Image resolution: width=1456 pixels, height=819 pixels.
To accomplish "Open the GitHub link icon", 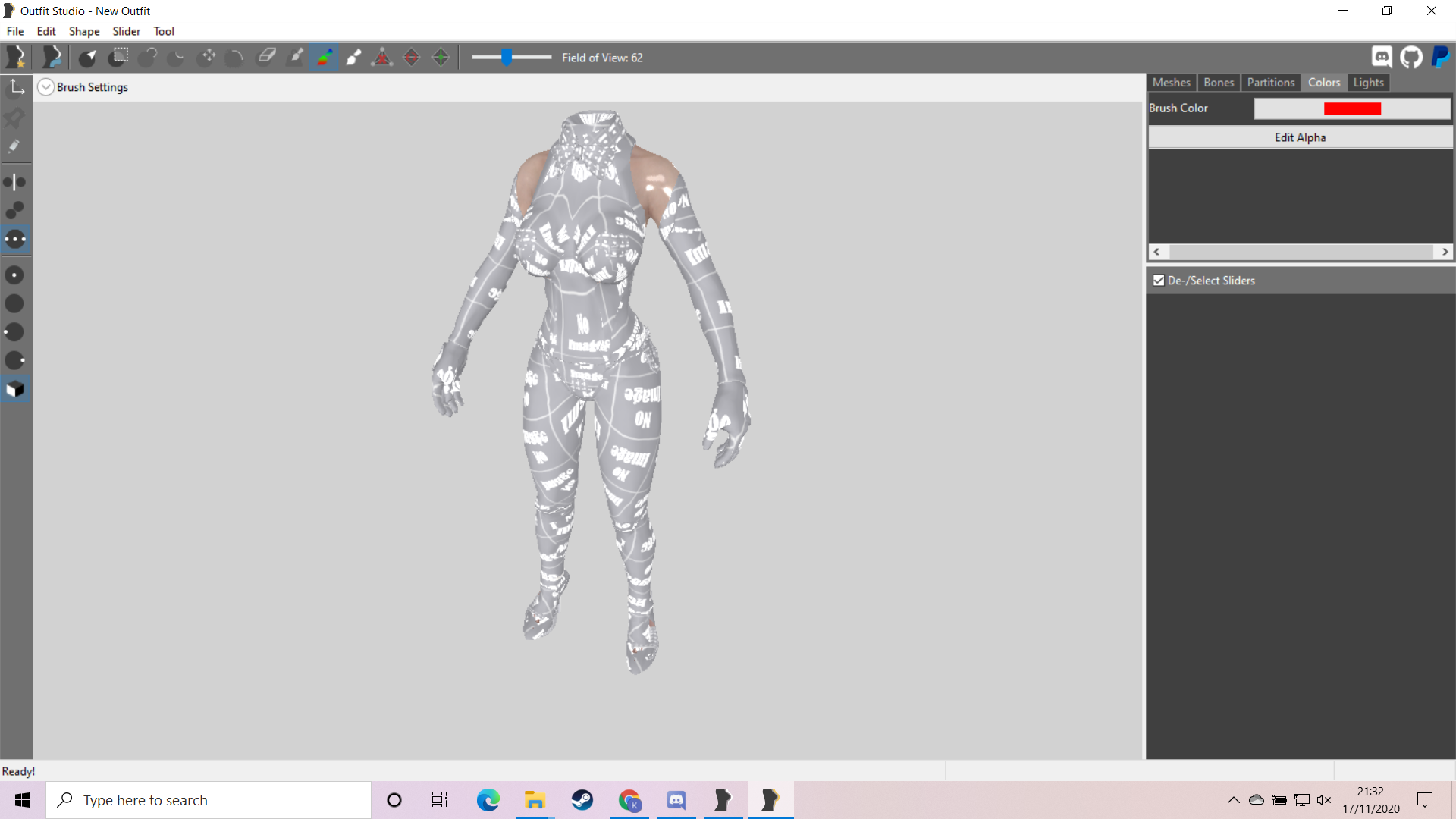I will pos(1411,57).
